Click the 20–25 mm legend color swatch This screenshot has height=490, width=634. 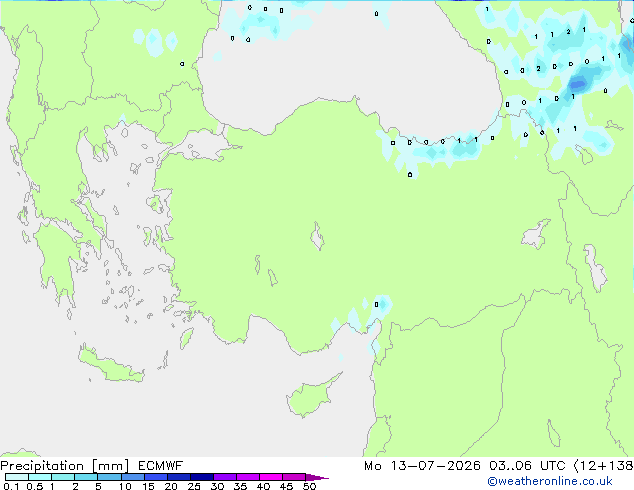coord(179,477)
